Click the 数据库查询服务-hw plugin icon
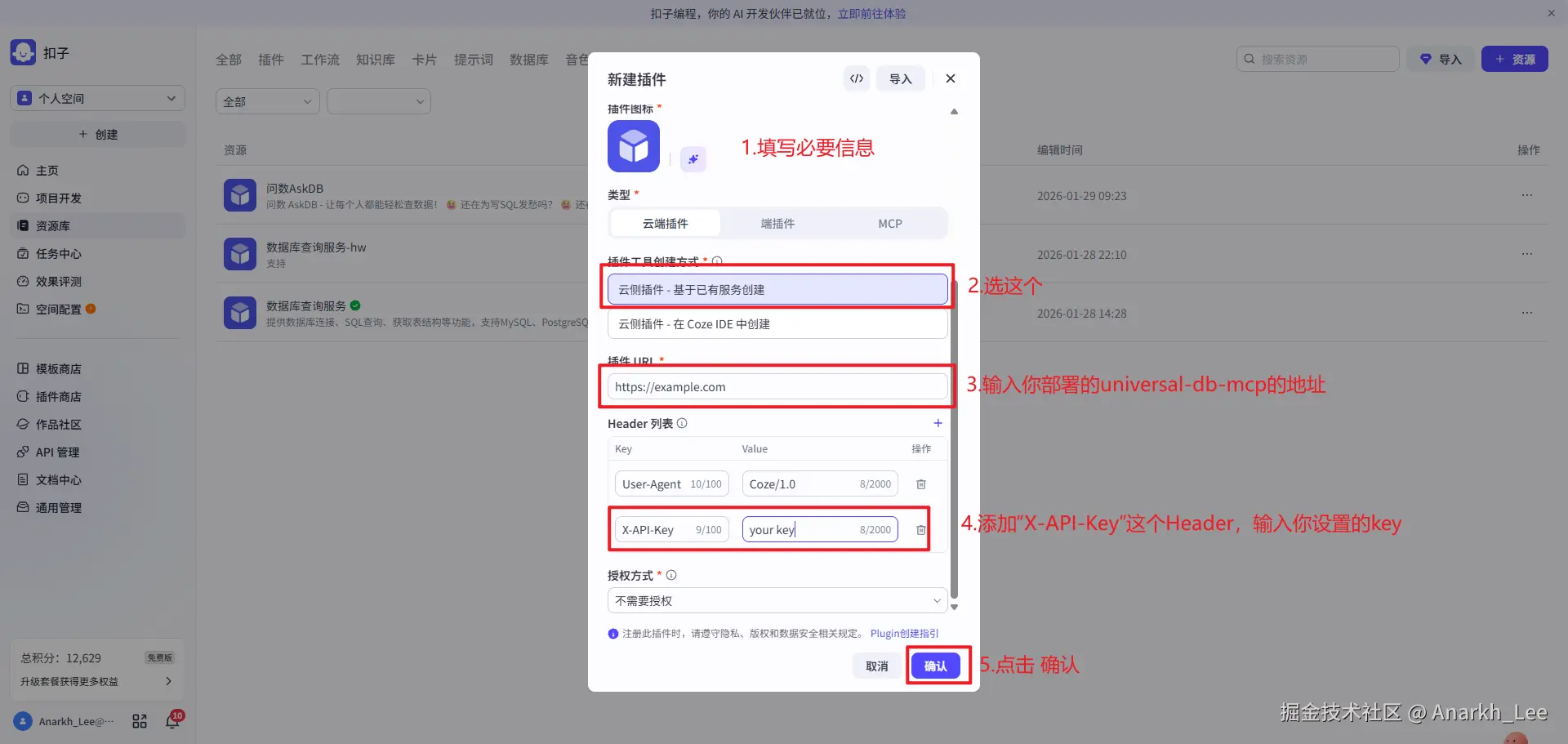This screenshot has width=1568, height=744. click(x=240, y=254)
